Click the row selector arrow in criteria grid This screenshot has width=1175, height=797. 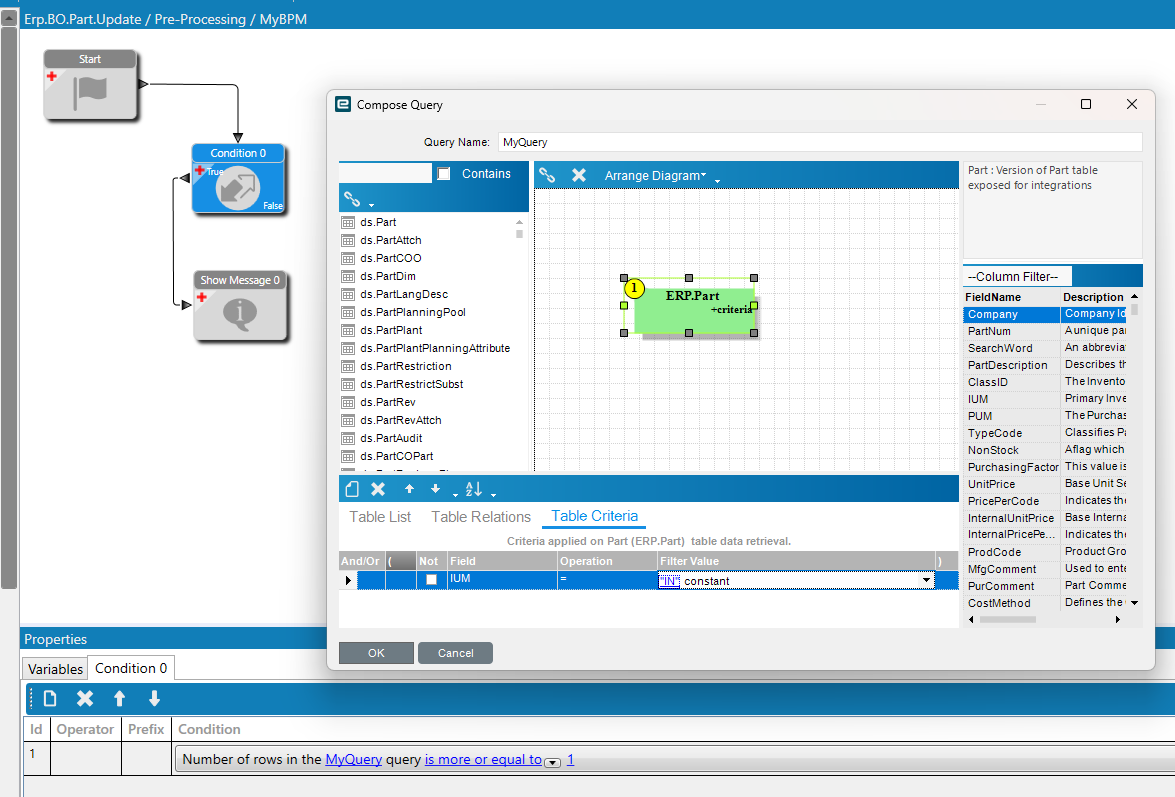click(x=348, y=581)
